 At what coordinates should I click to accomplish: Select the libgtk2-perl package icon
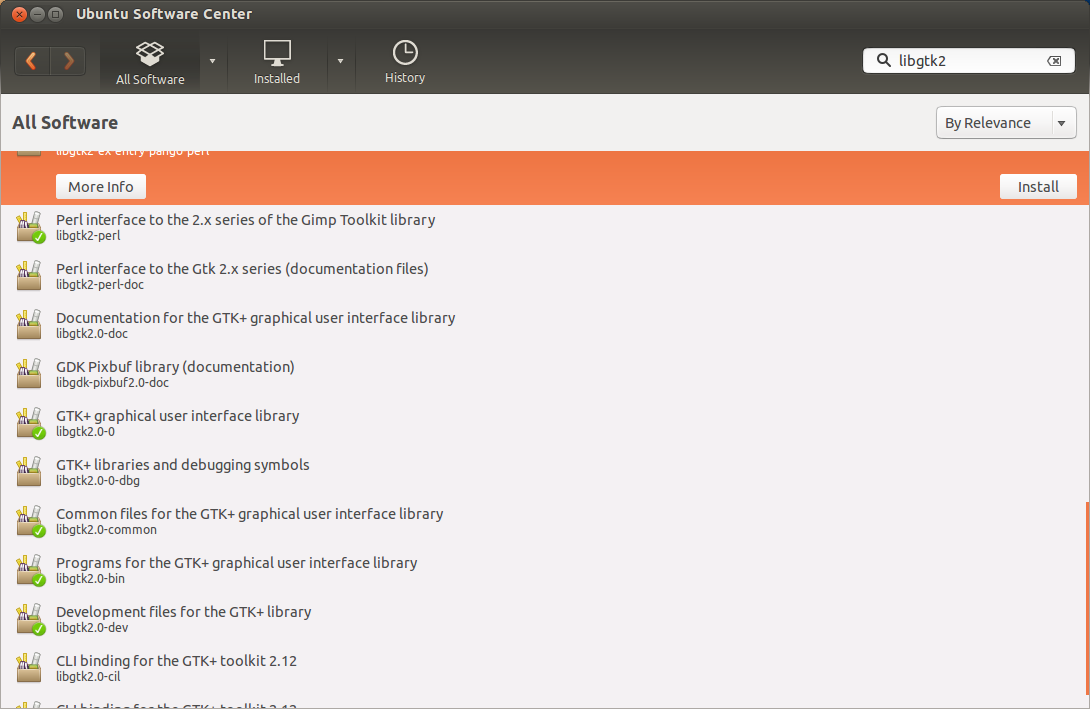[x=29, y=227]
